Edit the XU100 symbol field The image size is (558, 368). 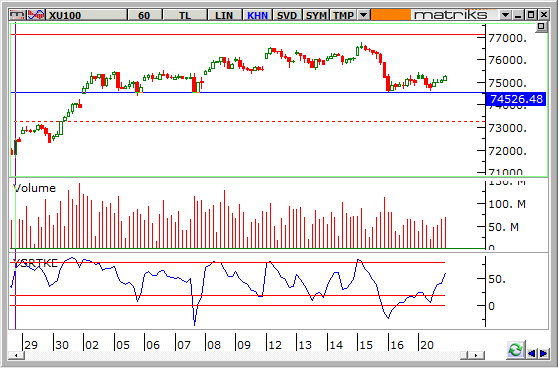87,15
